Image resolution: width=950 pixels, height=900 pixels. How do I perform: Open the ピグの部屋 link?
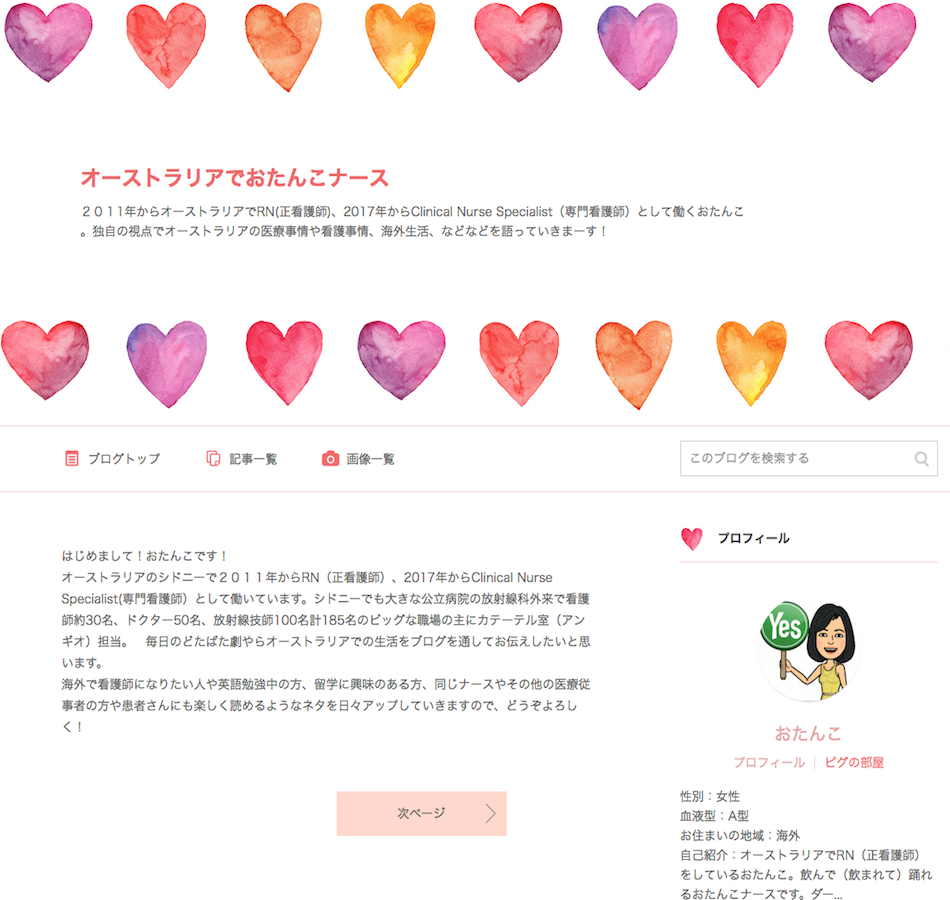854,762
